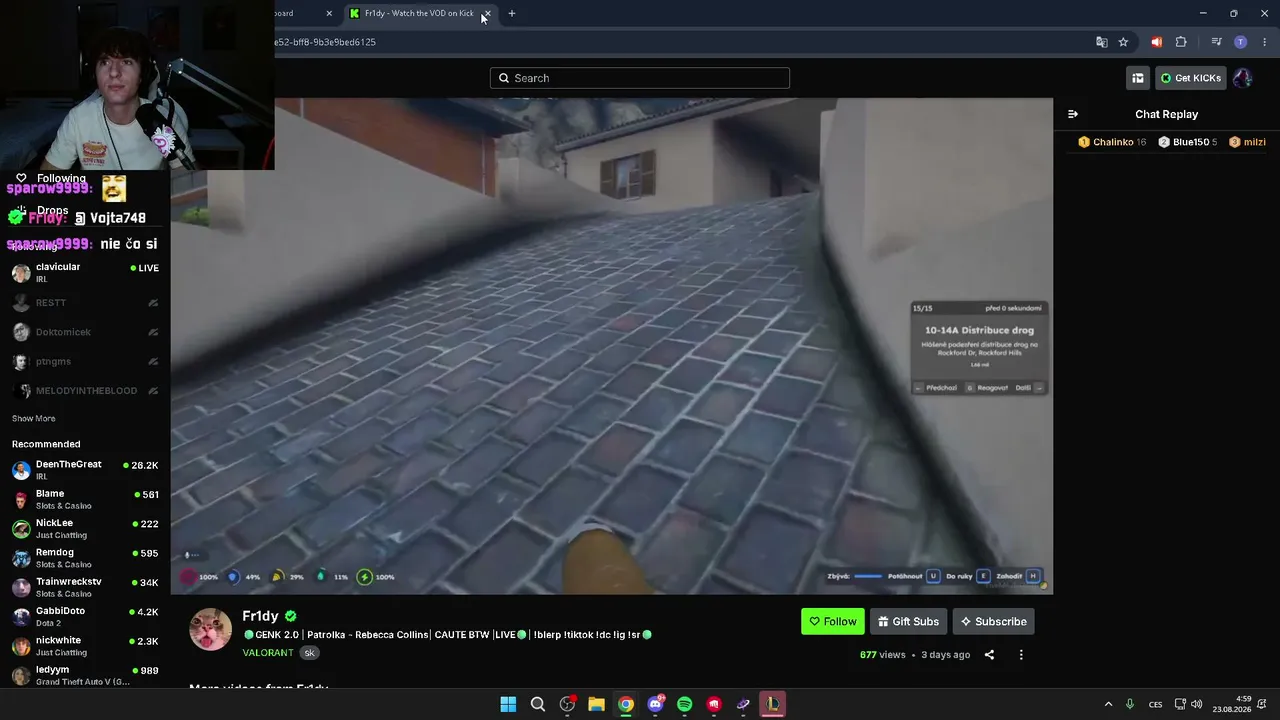Subscribe to the Fr1dy channel
Viewport: 1280px width, 720px height.
[x=993, y=621]
